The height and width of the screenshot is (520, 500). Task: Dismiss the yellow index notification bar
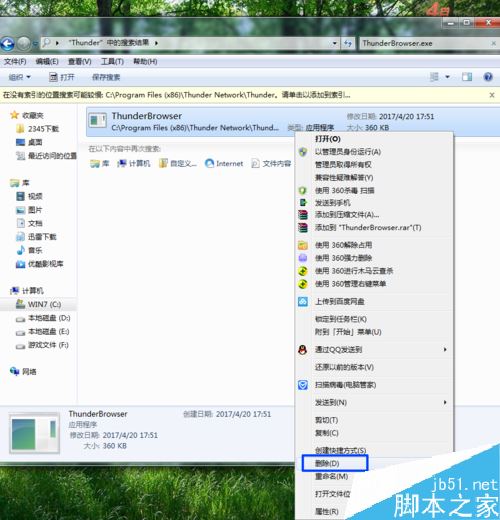492,95
